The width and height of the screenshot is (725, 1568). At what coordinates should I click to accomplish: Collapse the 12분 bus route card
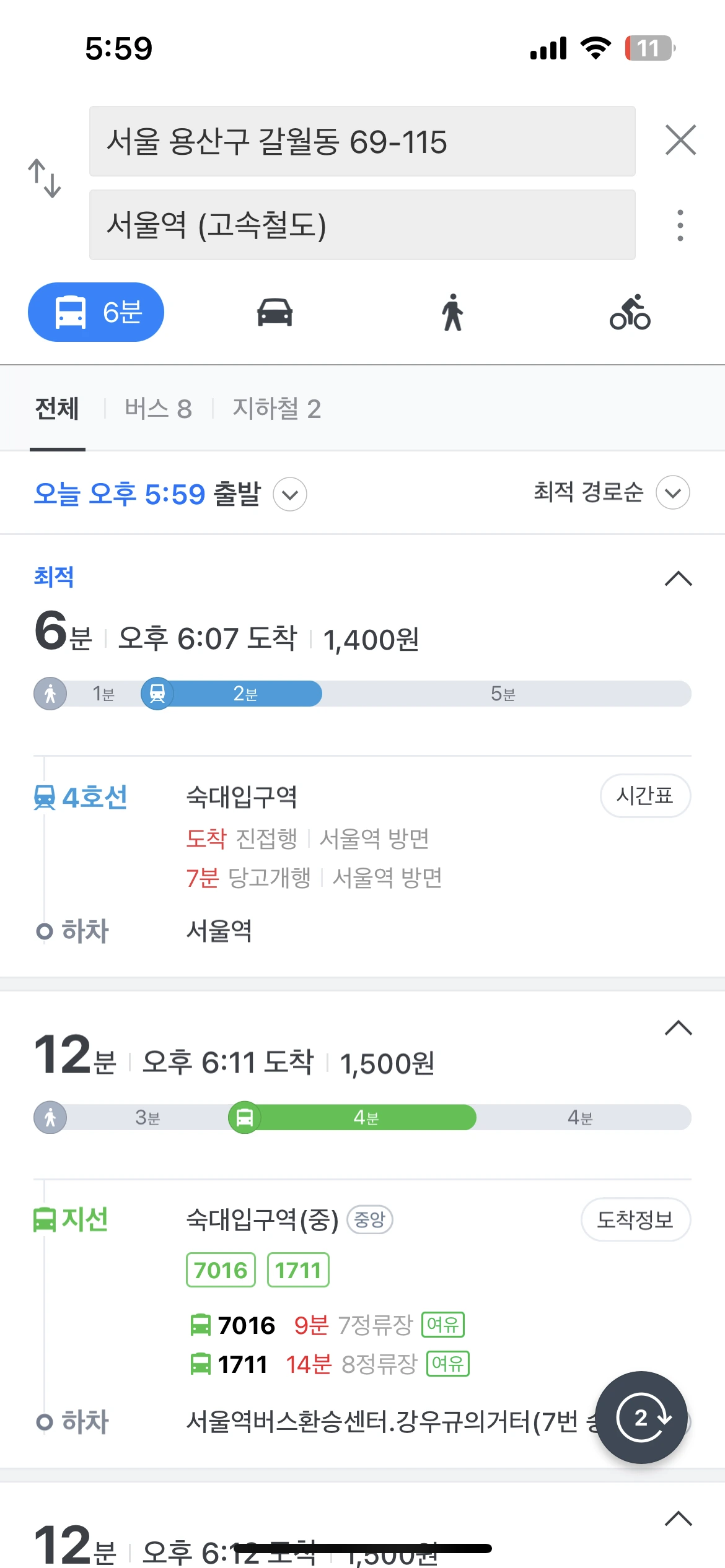678,1029
